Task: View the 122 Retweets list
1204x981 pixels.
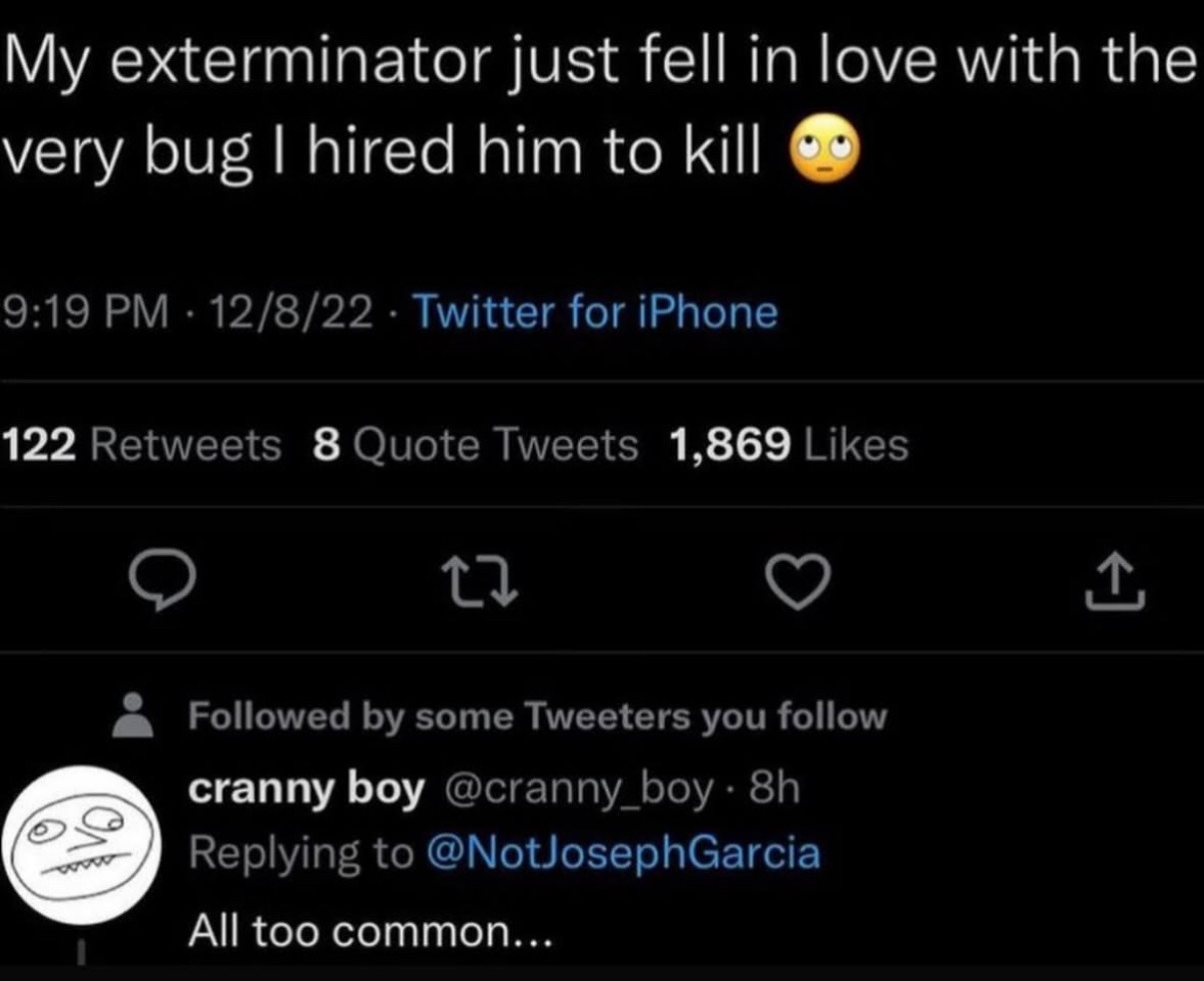Action: (x=143, y=444)
